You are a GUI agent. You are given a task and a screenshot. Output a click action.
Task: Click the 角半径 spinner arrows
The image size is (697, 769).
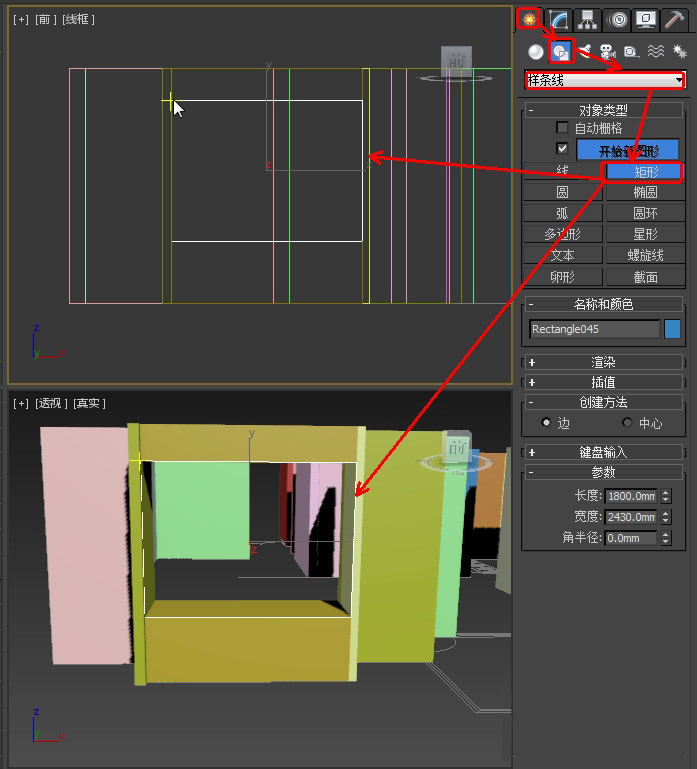click(666, 538)
